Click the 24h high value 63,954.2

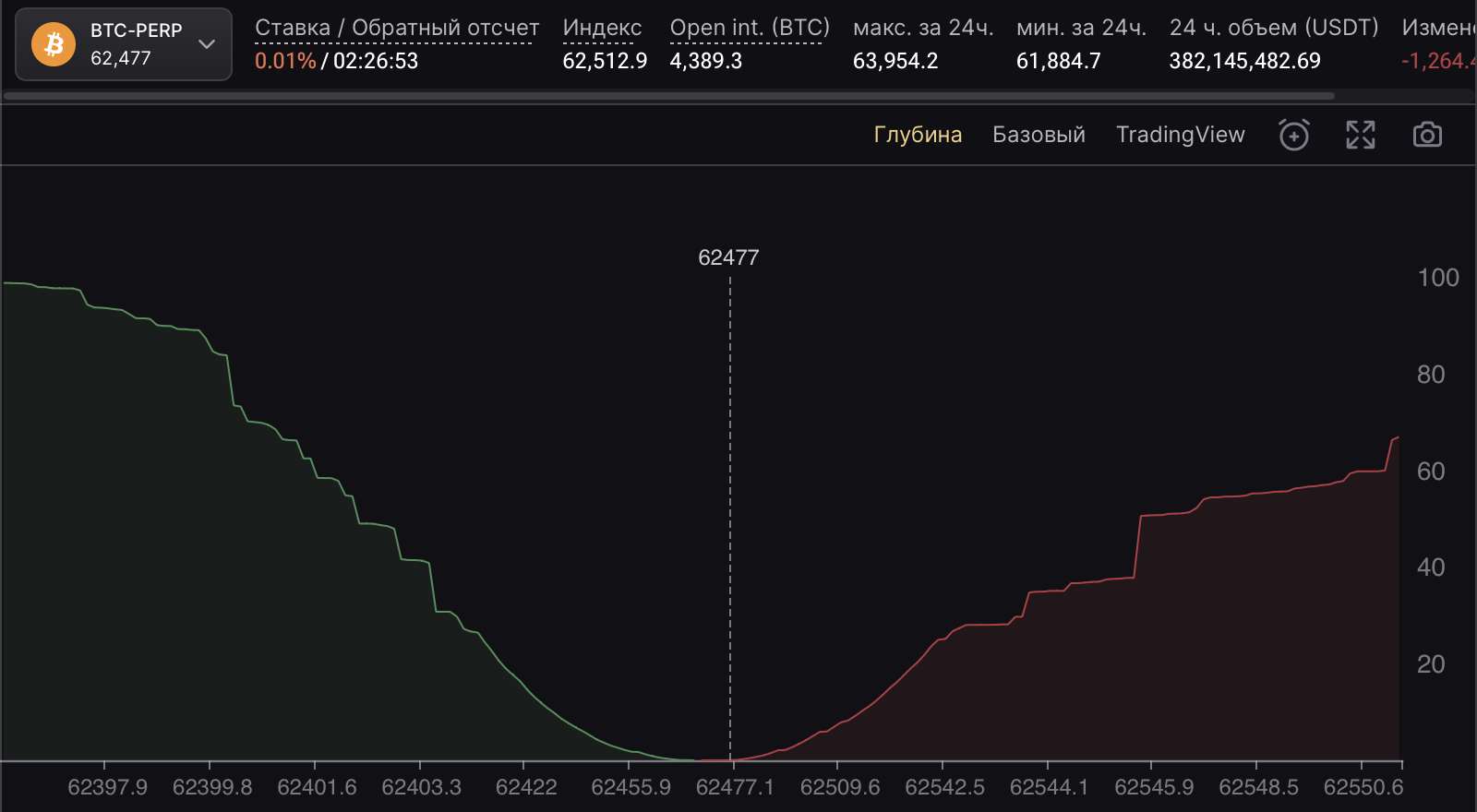tap(895, 61)
